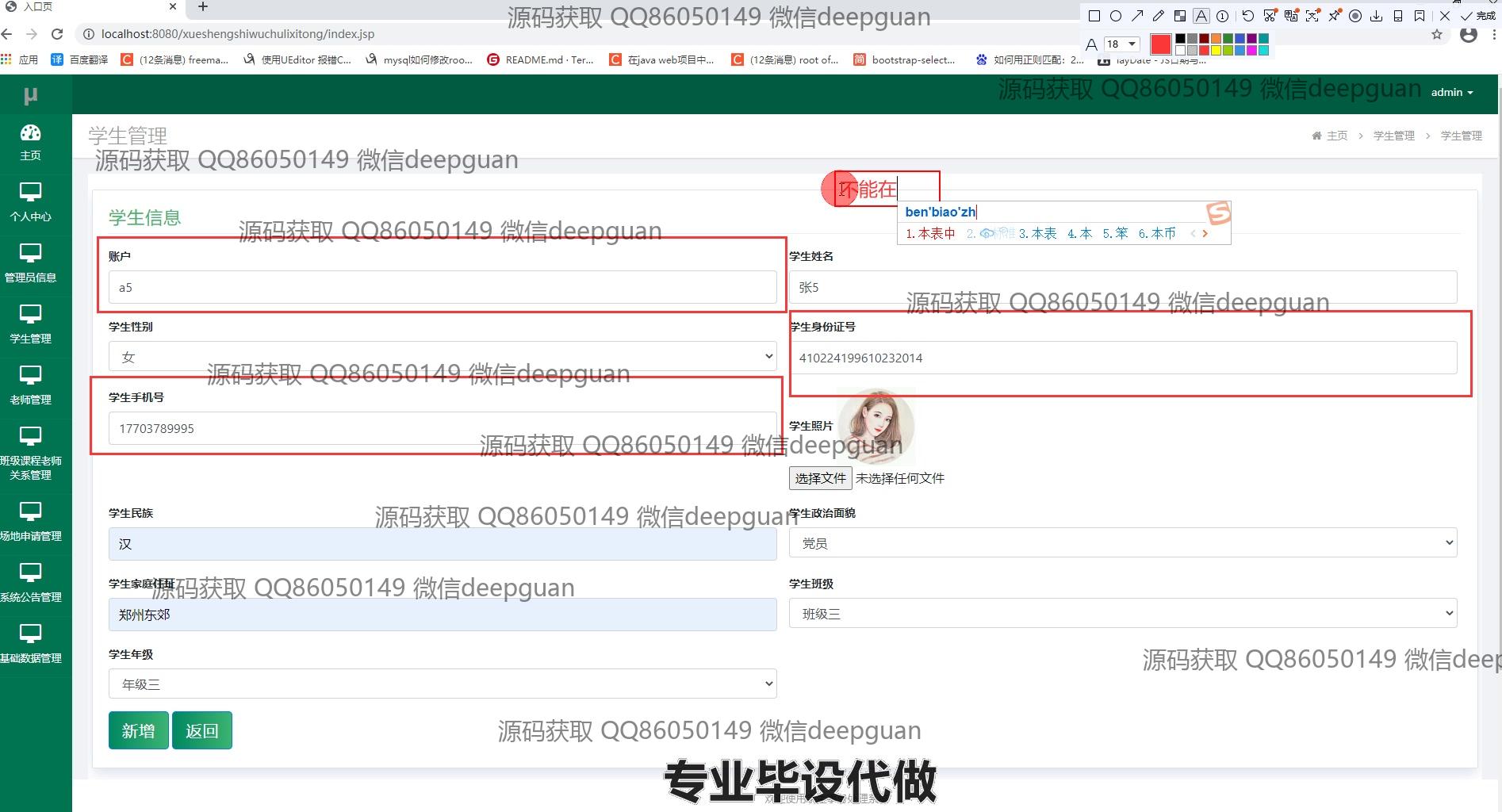Click the download save screenshot icon
Image resolution: width=1502 pixels, height=812 pixels.
[x=1377, y=16]
